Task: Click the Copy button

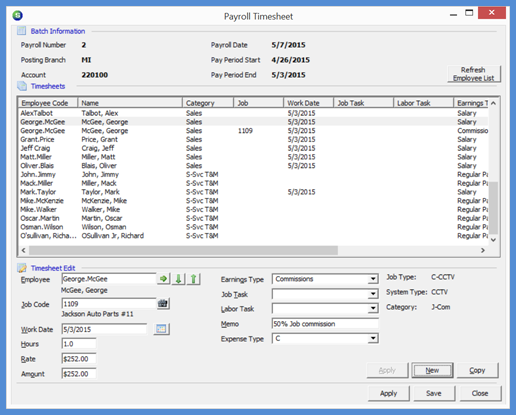Action: [x=477, y=370]
